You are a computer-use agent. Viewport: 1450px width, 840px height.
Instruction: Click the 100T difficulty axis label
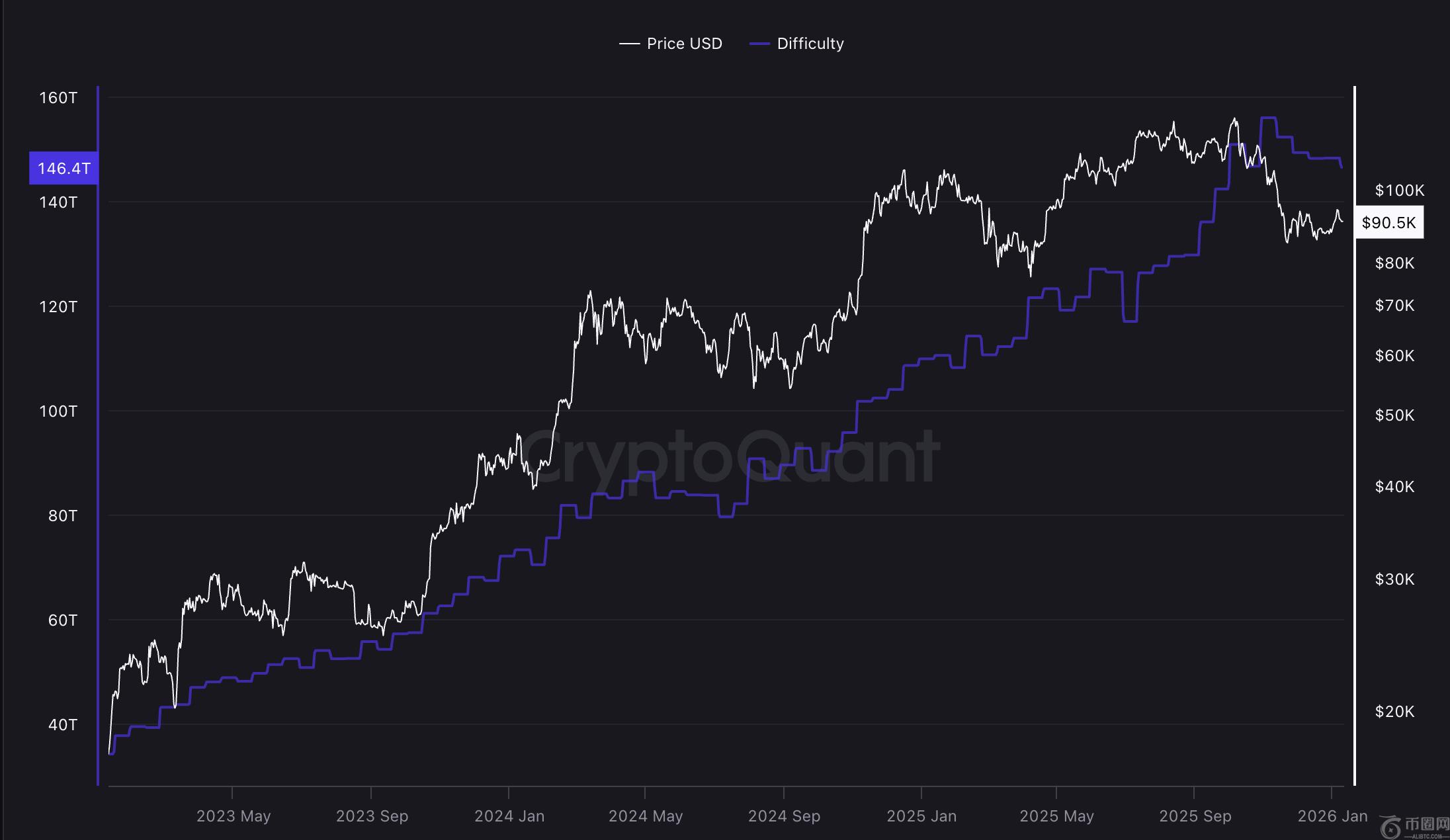click(x=58, y=411)
